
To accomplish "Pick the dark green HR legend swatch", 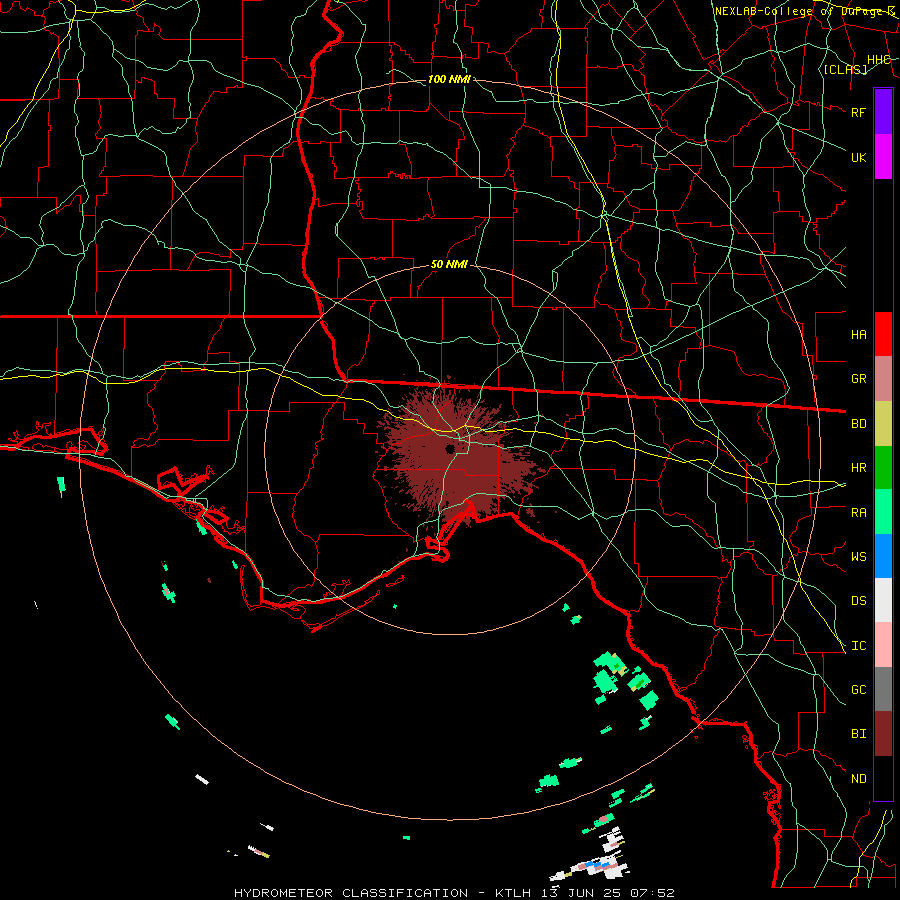I will (x=883, y=467).
